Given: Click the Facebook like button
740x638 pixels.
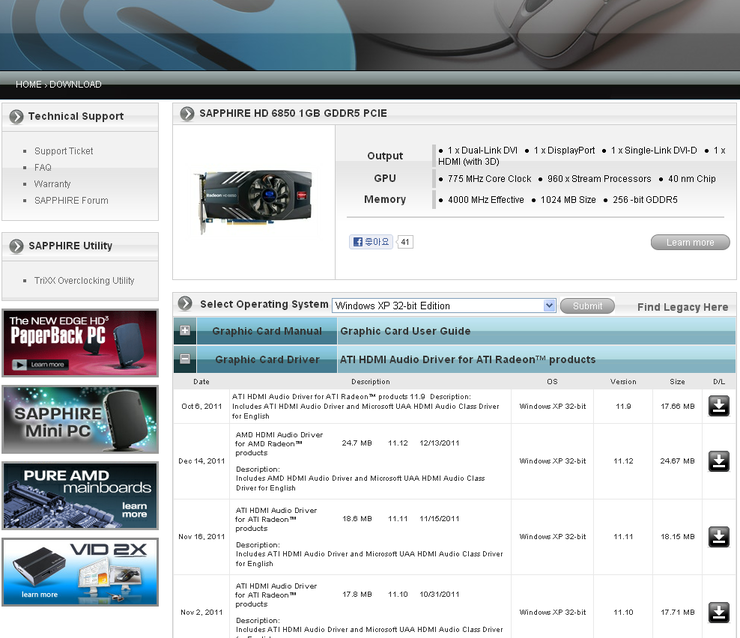Looking at the screenshot, I should coord(371,242).
